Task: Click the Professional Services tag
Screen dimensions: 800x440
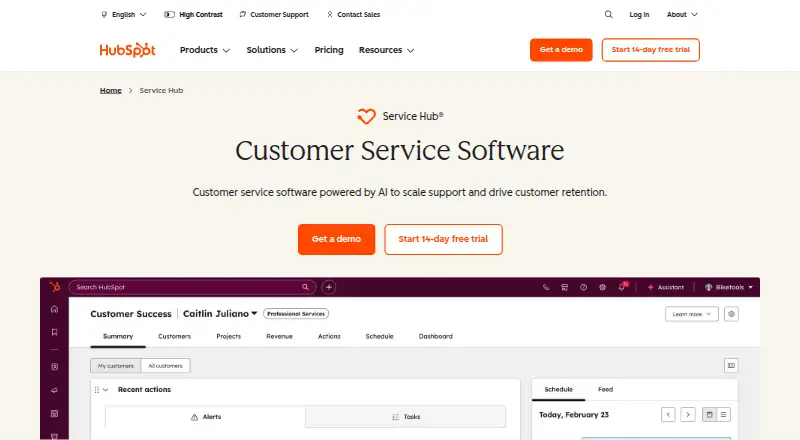Action: pyautogui.click(x=296, y=313)
